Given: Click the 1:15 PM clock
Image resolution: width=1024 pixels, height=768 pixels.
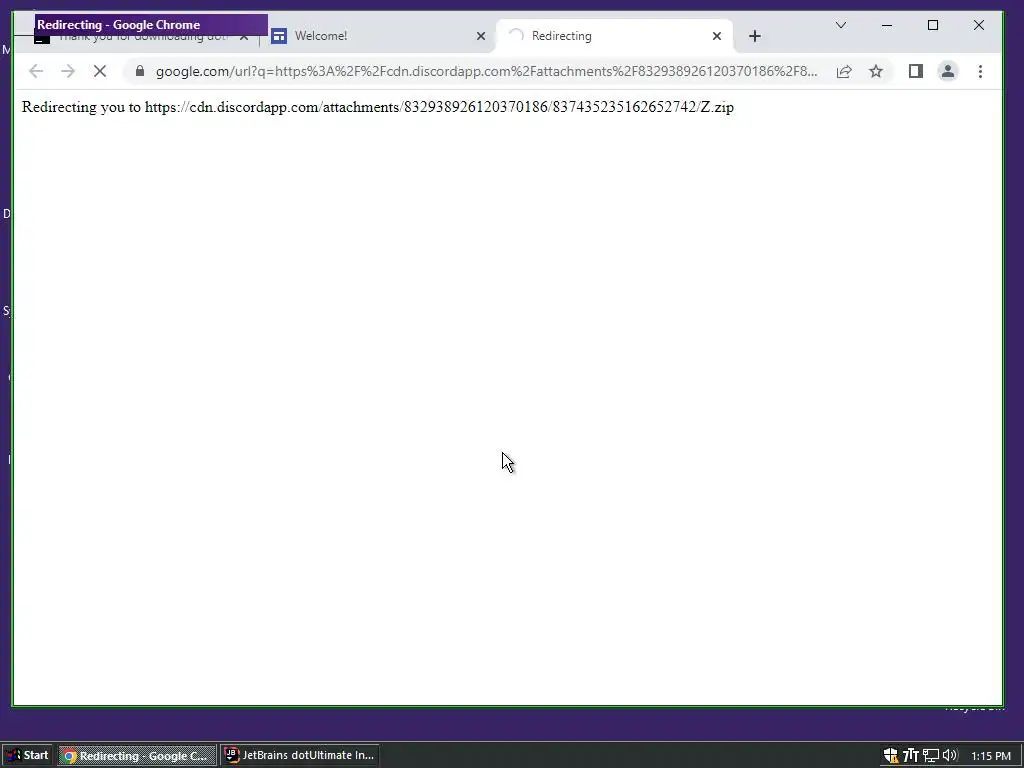Looking at the screenshot, I should tap(991, 756).
